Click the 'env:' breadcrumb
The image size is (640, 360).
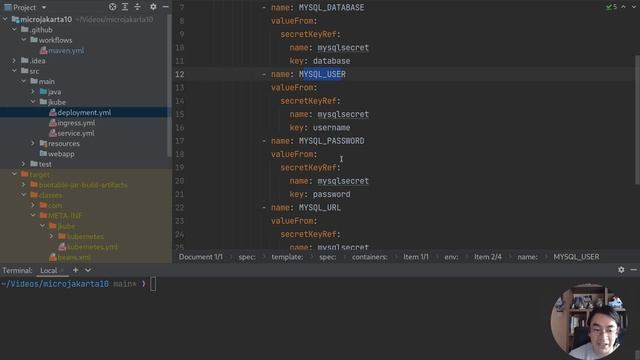click(x=451, y=257)
